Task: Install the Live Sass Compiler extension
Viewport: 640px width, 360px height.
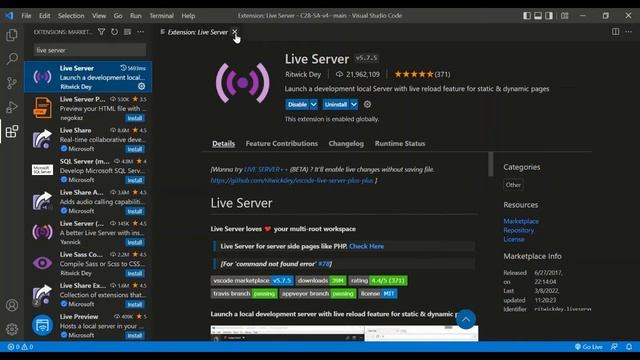Action: point(135,273)
